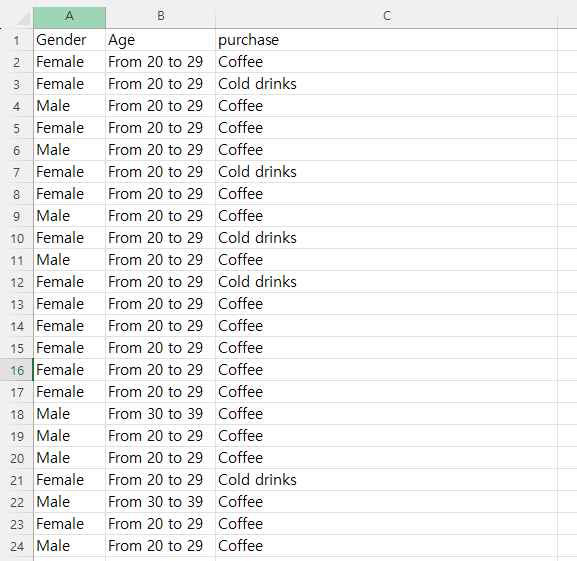The image size is (577, 561).
Task: Select column A header
Action: tap(69, 17)
